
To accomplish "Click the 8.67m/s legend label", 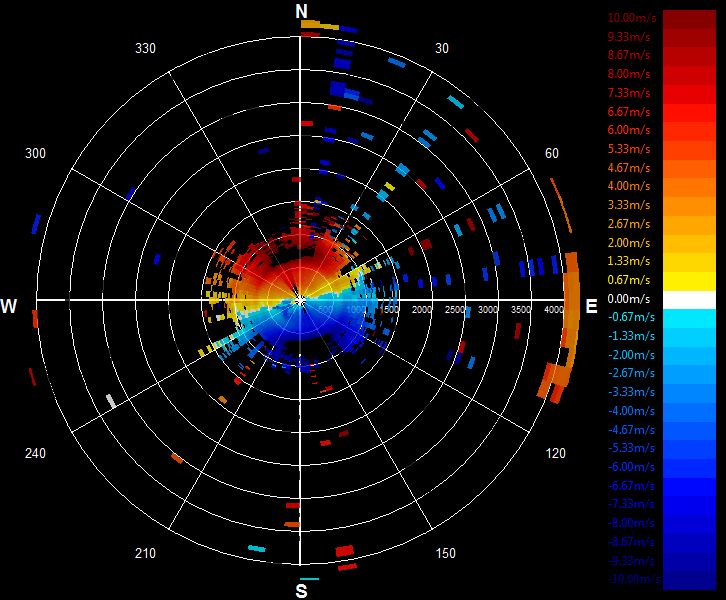I will (629, 55).
